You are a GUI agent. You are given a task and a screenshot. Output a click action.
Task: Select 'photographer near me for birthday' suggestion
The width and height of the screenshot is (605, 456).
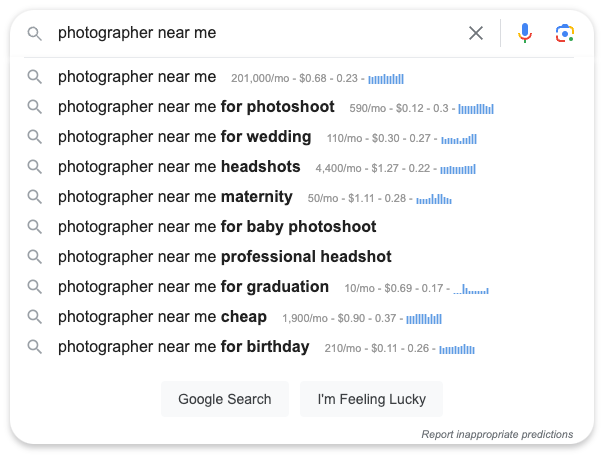pos(184,347)
